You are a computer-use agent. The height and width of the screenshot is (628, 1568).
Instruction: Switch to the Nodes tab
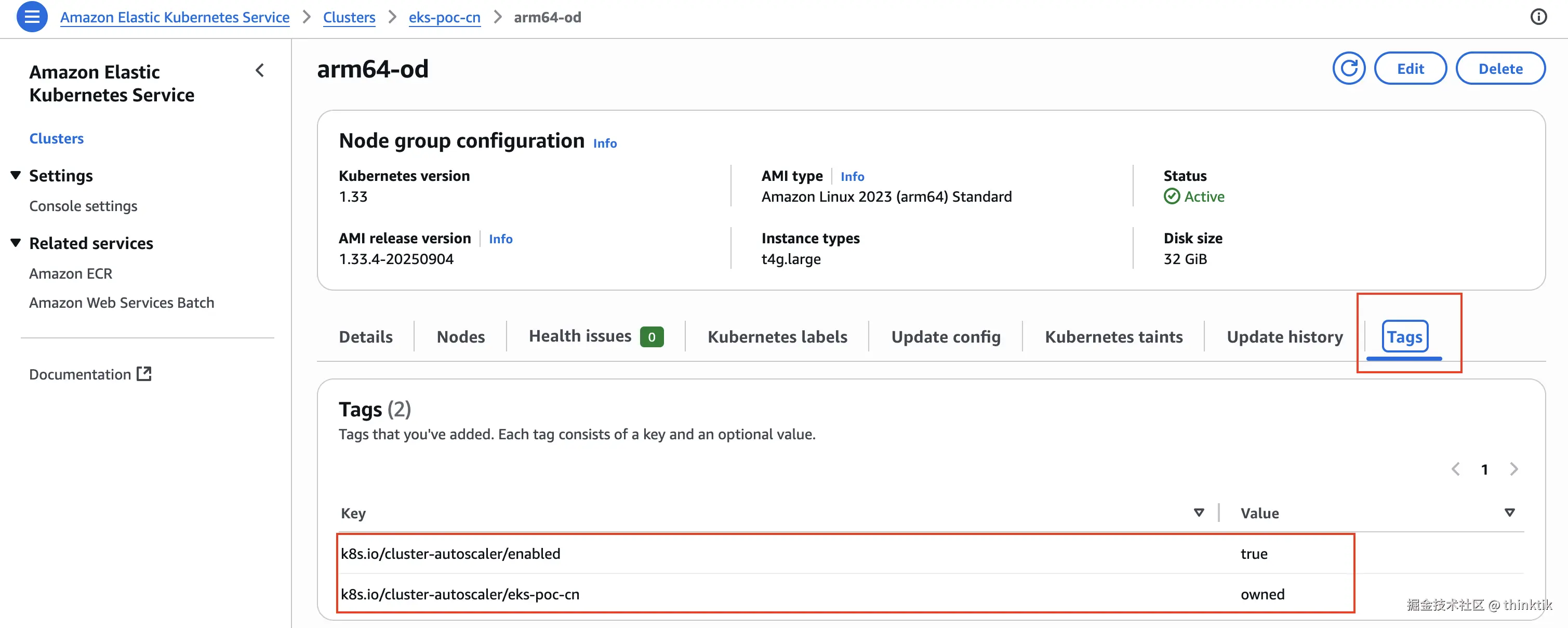tap(461, 337)
